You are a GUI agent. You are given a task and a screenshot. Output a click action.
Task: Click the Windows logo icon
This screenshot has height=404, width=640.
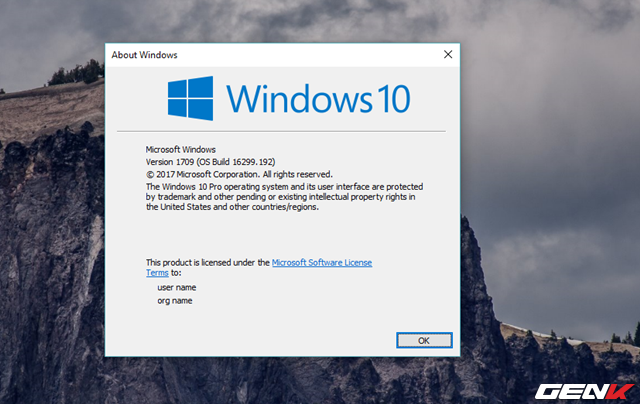[x=190, y=98]
